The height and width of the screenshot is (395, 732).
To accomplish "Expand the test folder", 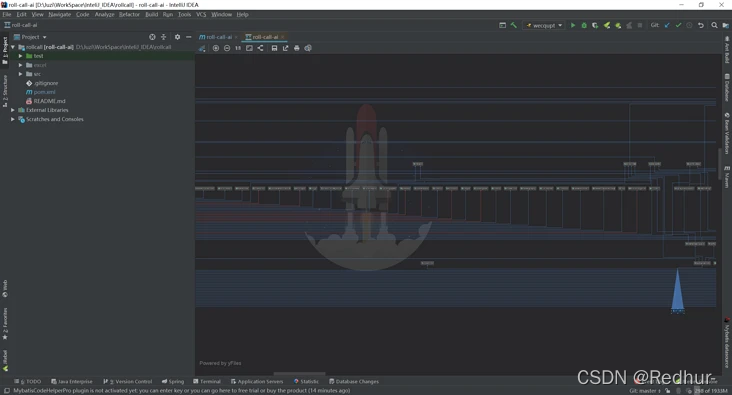I will (21, 56).
